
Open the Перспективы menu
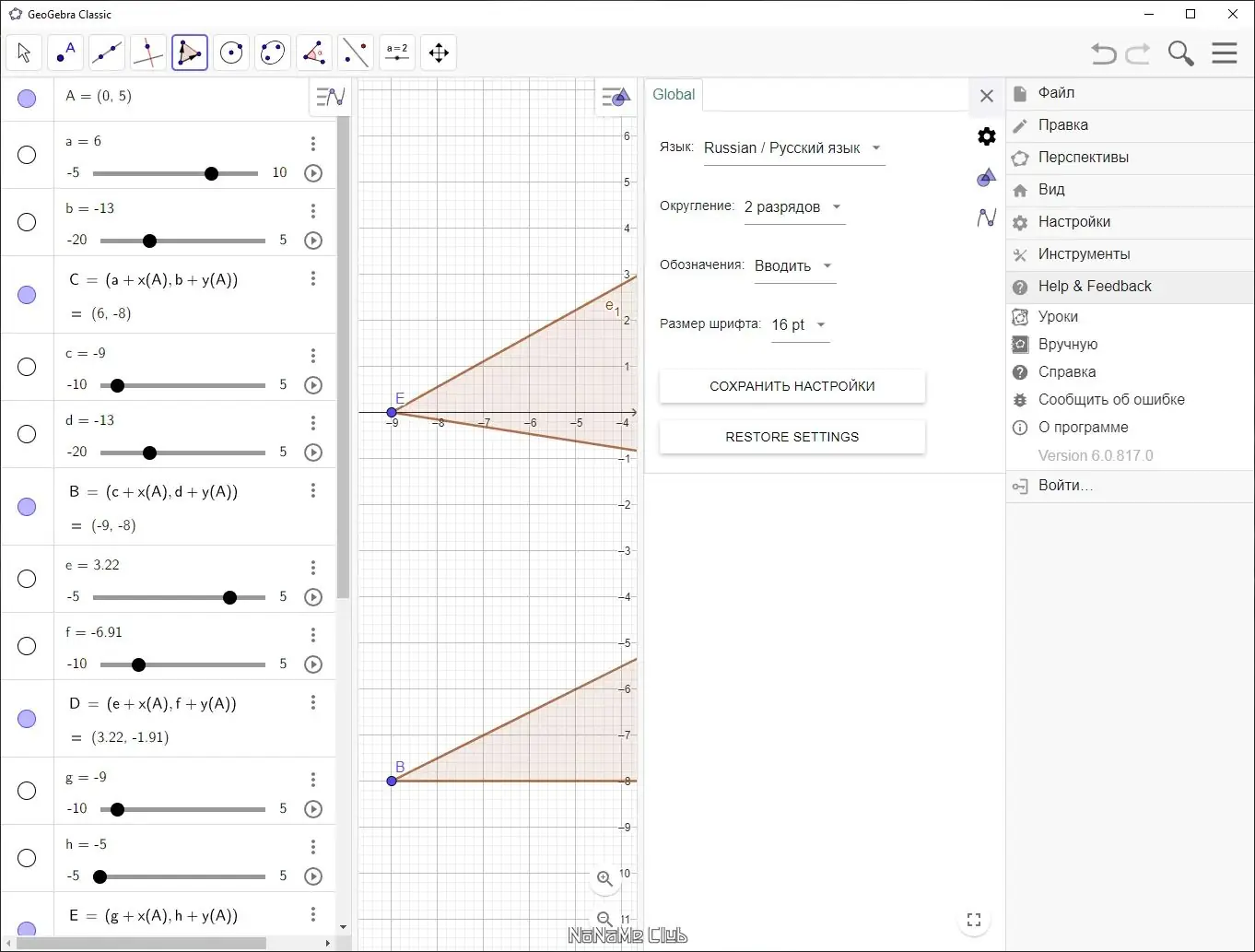click(x=1130, y=158)
